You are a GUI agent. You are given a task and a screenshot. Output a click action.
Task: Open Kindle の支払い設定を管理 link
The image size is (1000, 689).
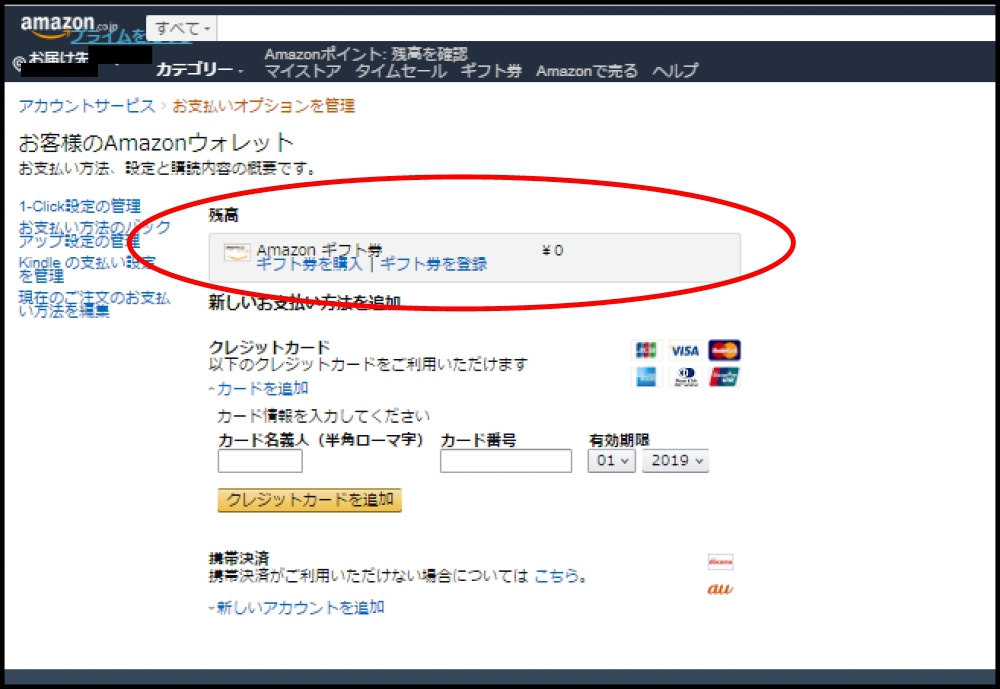click(x=87, y=269)
